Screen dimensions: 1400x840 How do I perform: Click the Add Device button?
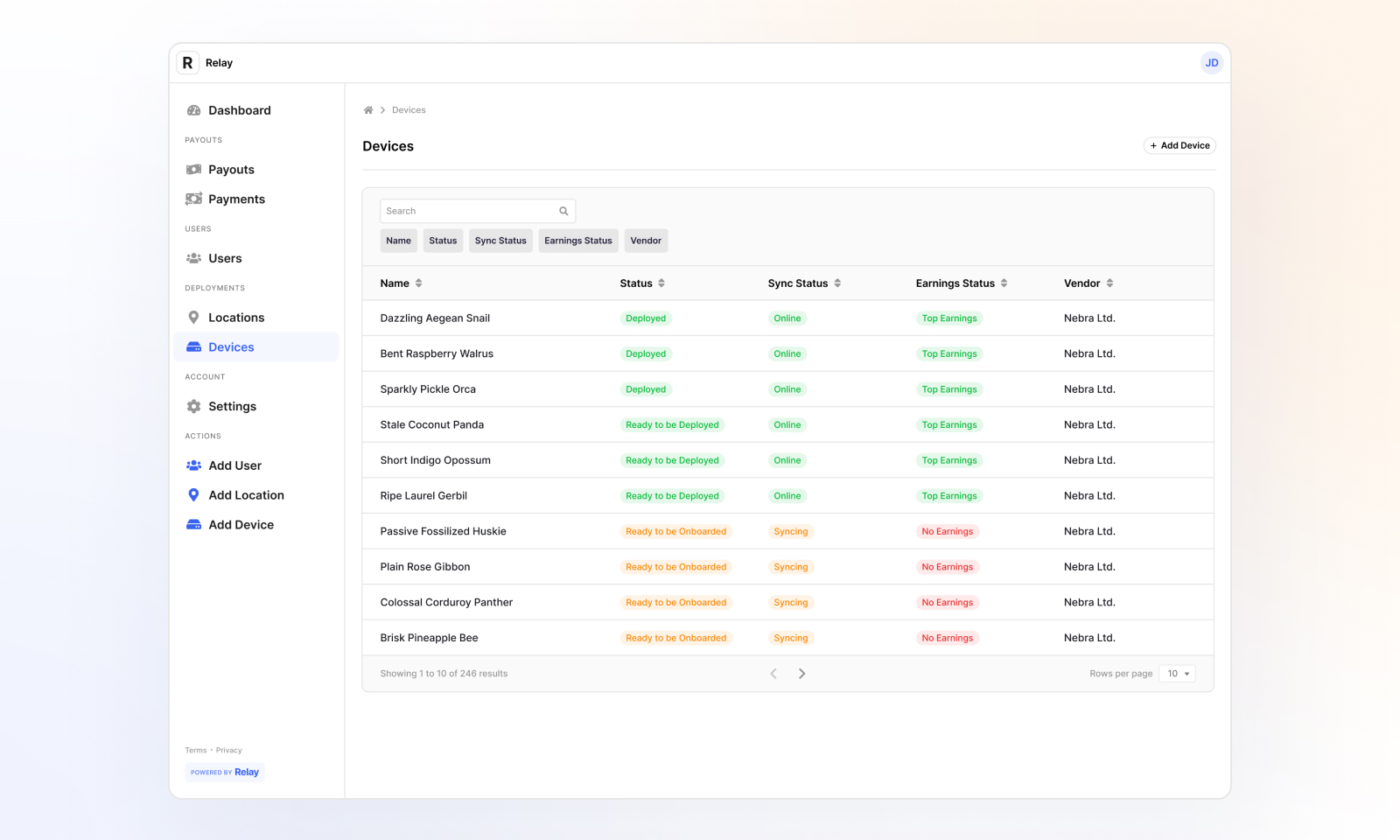pos(1179,145)
